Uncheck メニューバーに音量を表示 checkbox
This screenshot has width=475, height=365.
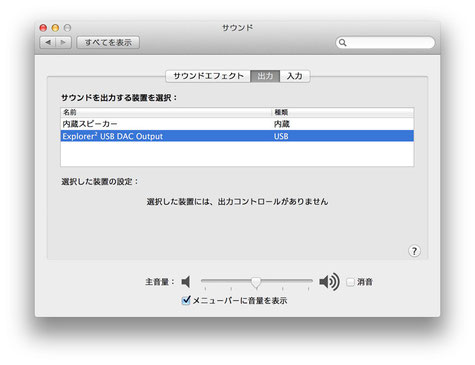click(186, 300)
